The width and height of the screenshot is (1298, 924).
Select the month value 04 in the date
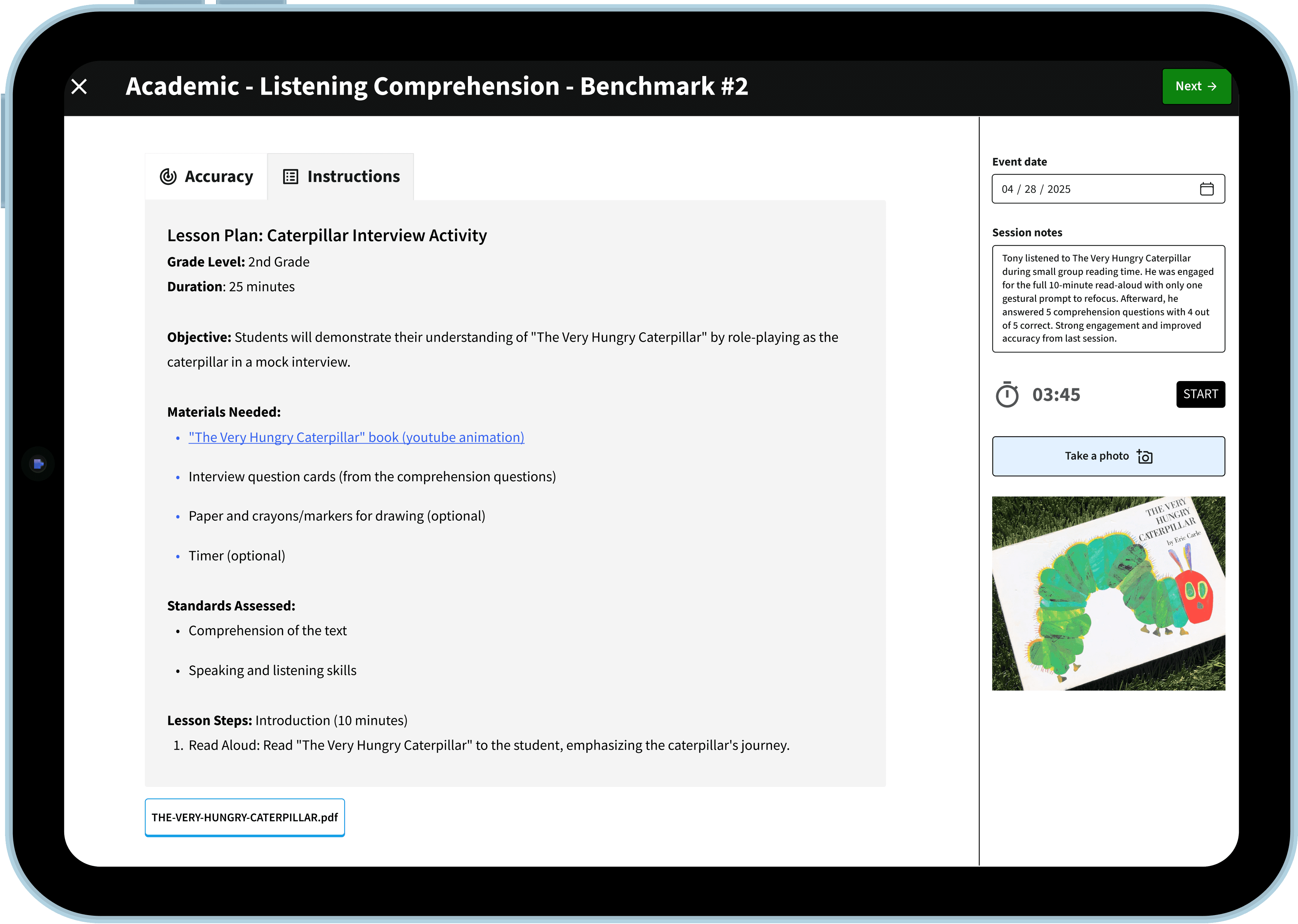click(1007, 189)
